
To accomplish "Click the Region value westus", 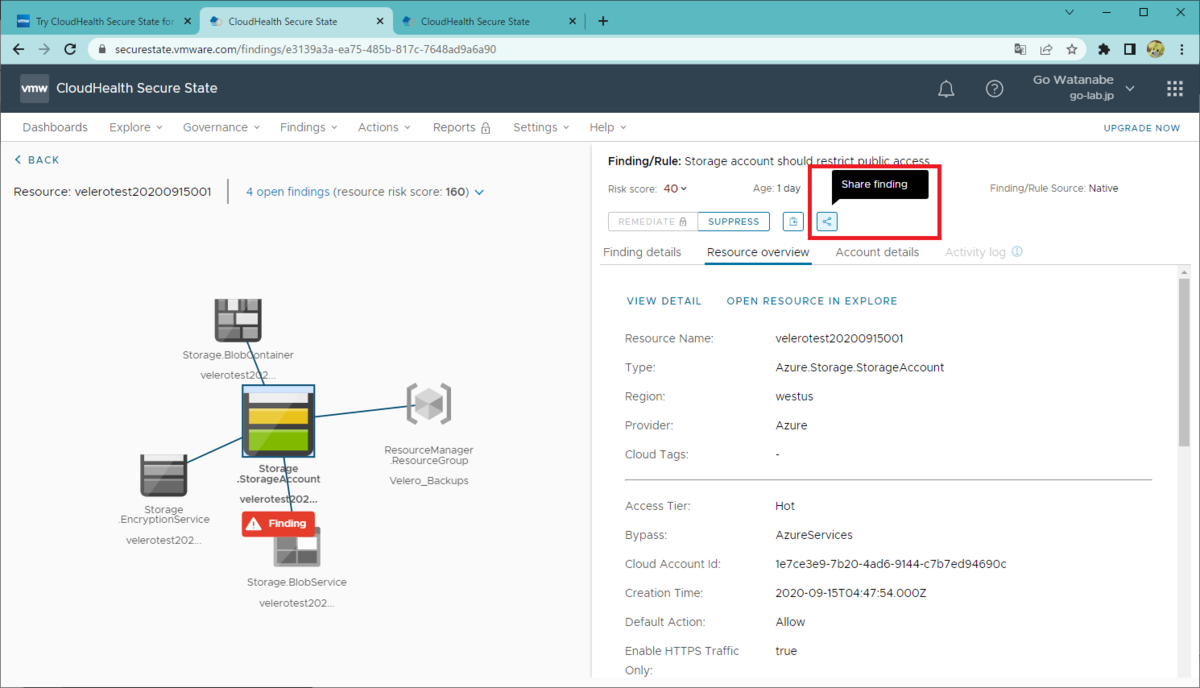I will 794,396.
